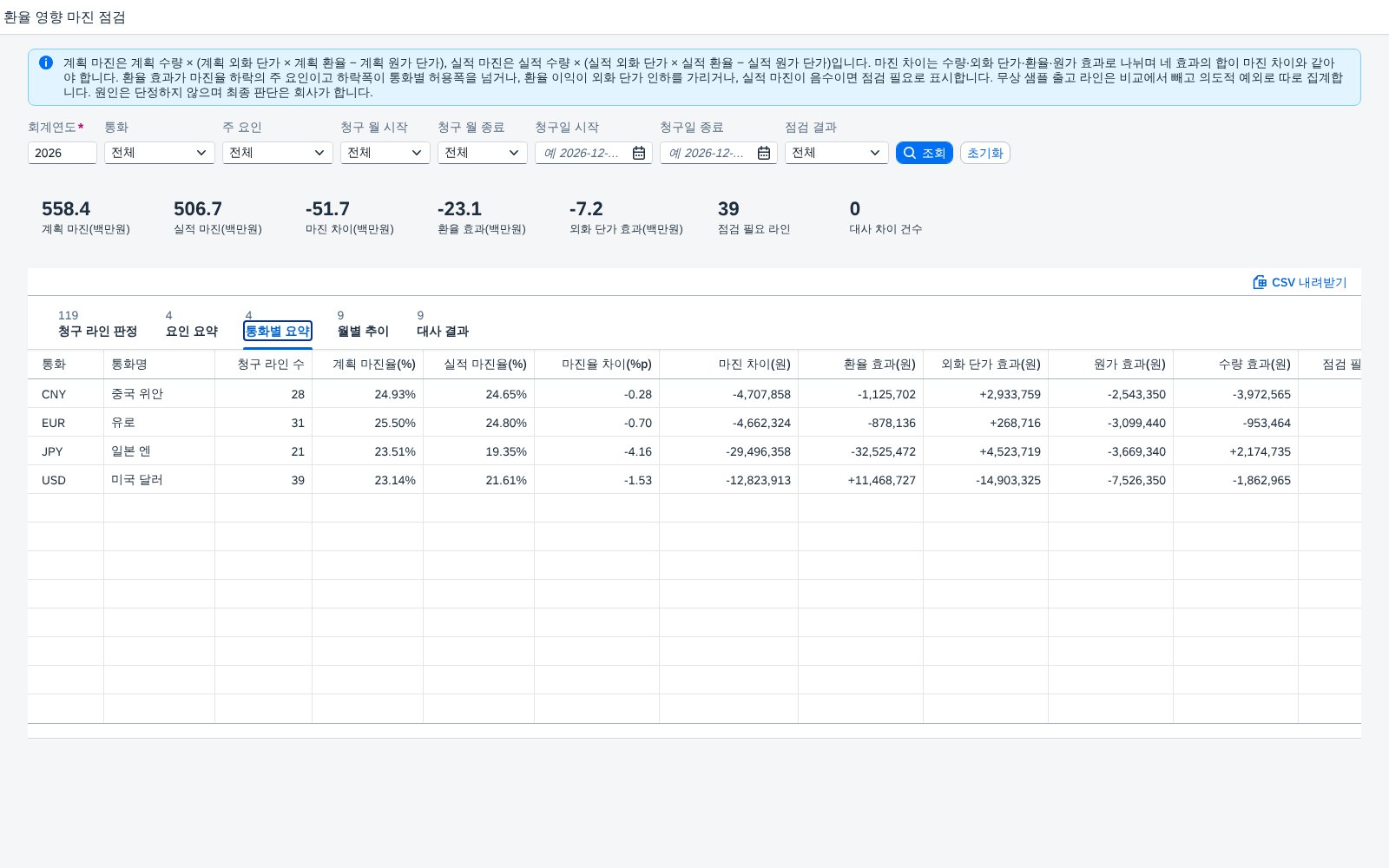Switch to the 요인 요약 tab
Screen dimensions: 1389x868
click(191, 331)
